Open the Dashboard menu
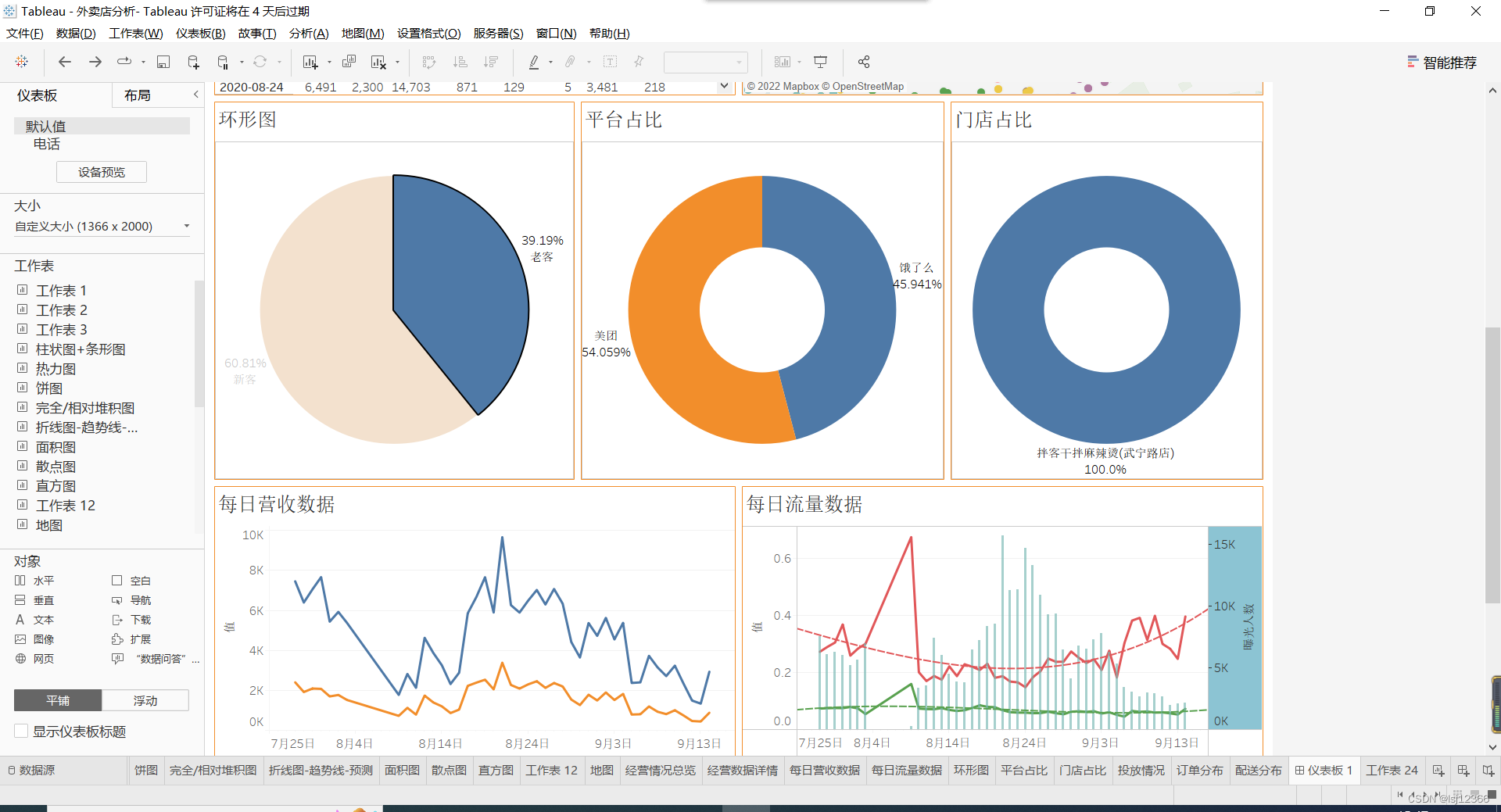The image size is (1501, 812). pyautogui.click(x=201, y=33)
